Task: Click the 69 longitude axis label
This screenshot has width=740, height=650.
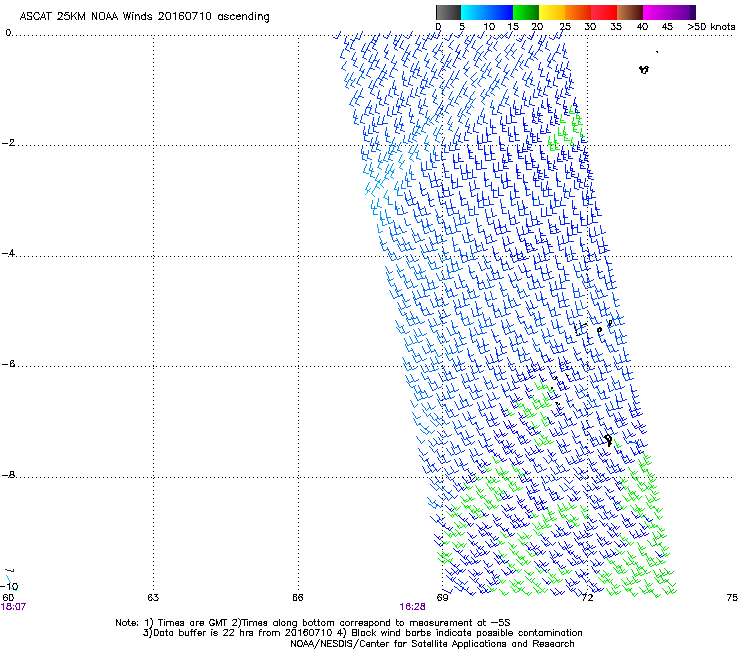Action: point(442,598)
